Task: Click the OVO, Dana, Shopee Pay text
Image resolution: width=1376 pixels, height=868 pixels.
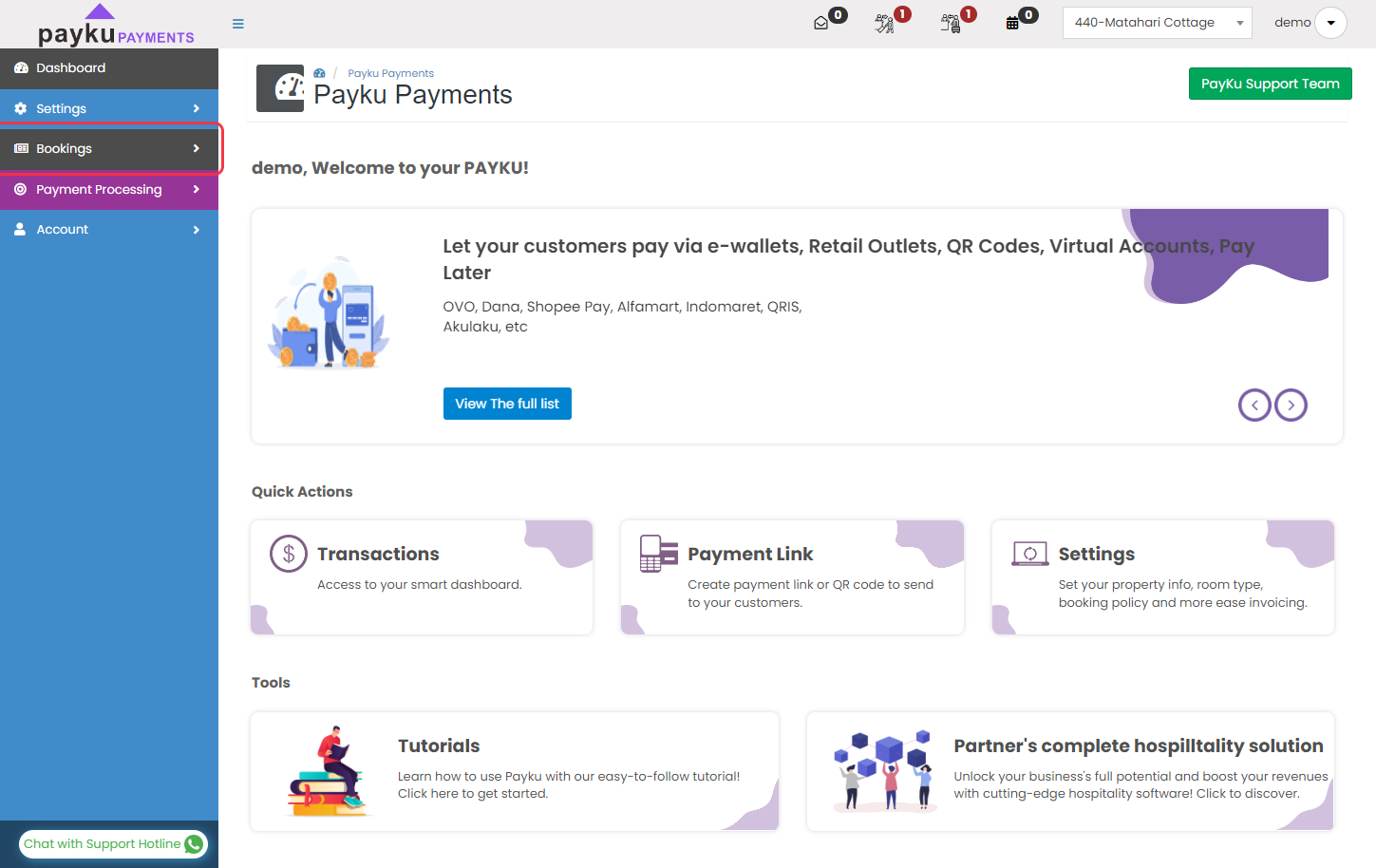Action: pos(622,316)
